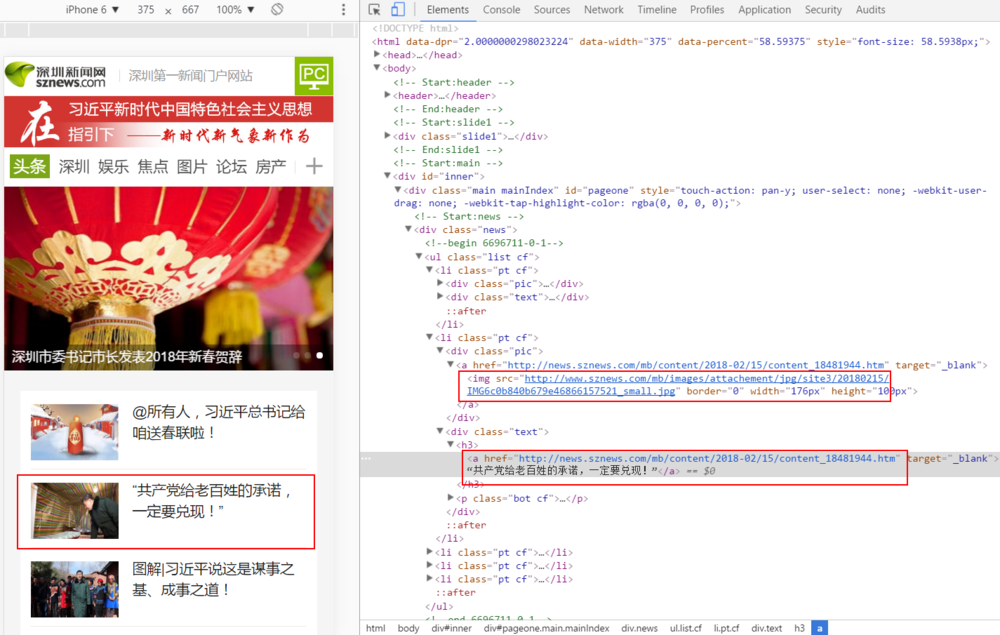1000x635 pixels.
Task: Toggle the device toolbar icon
Action: (x=397, y=10)
